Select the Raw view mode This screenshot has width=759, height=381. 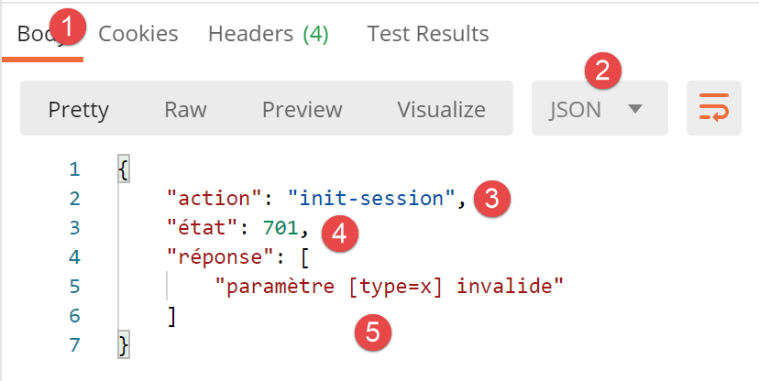(x=185, y=110)
